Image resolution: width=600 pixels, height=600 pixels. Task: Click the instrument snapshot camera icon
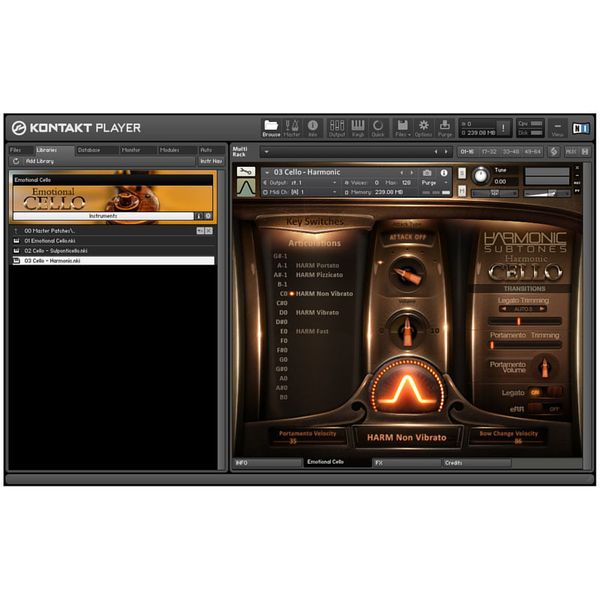click(x=428, y=172)
